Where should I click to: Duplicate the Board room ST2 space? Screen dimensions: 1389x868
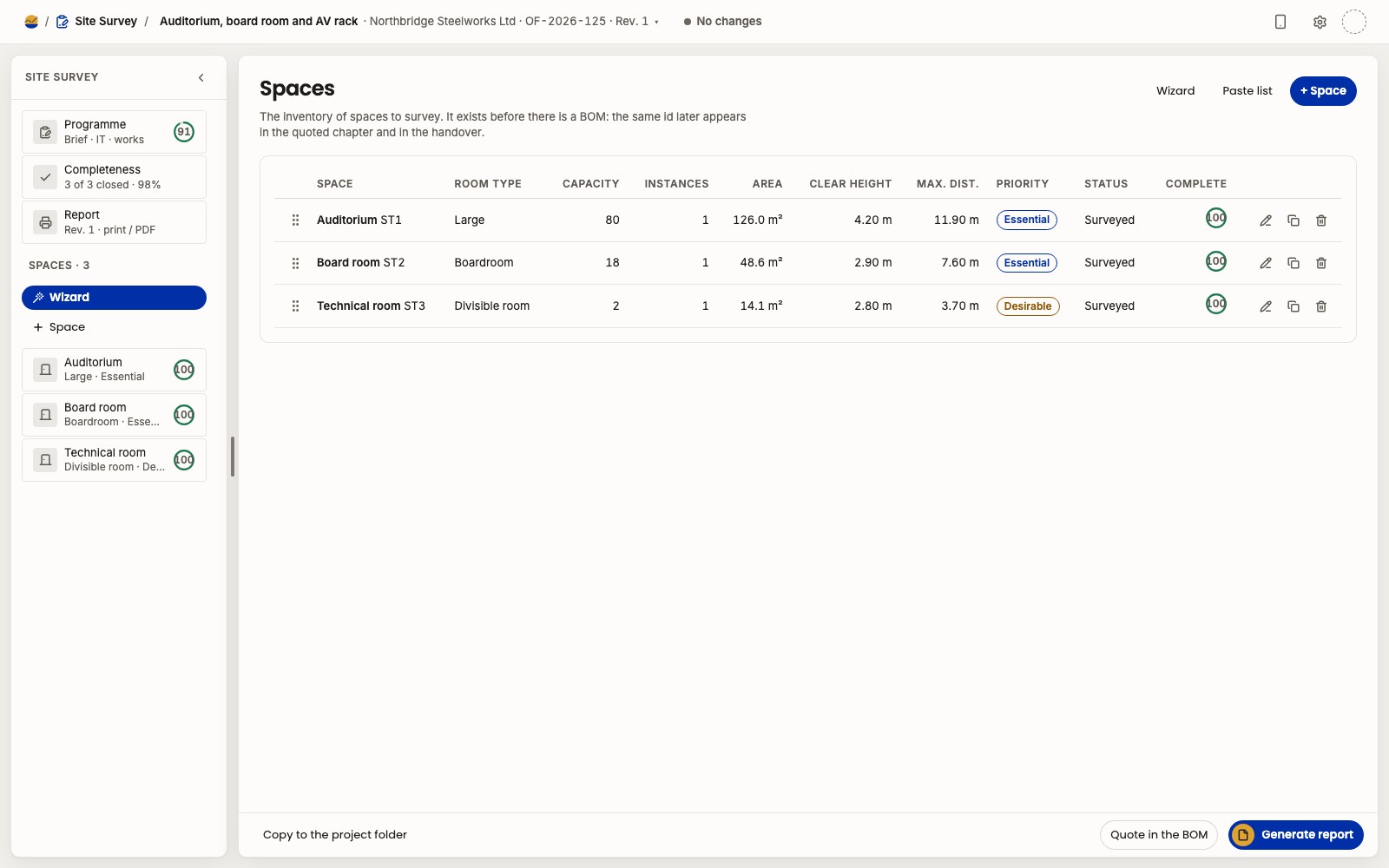click(x=1294, y=263)
